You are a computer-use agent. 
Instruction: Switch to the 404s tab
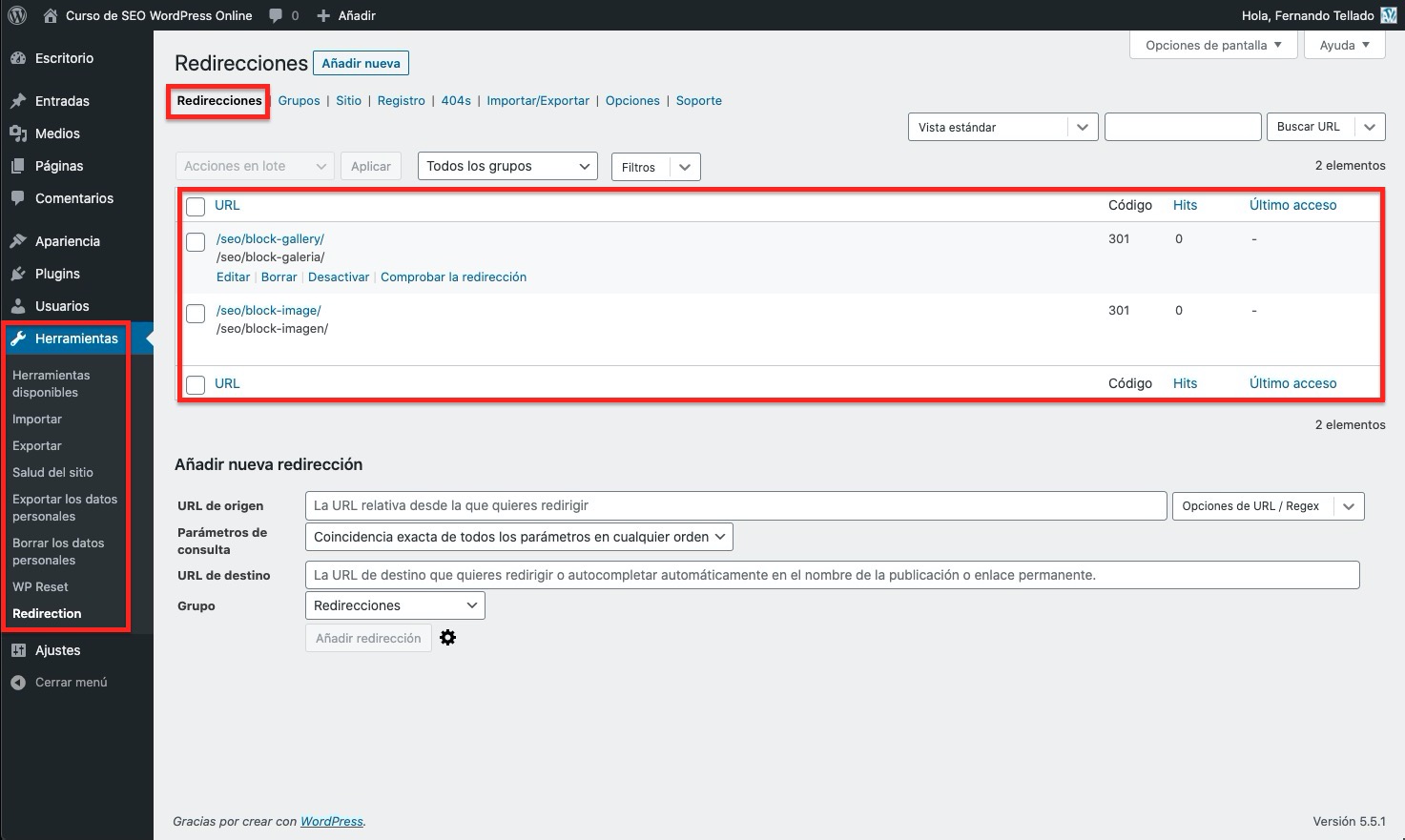(x=456, y=100)
